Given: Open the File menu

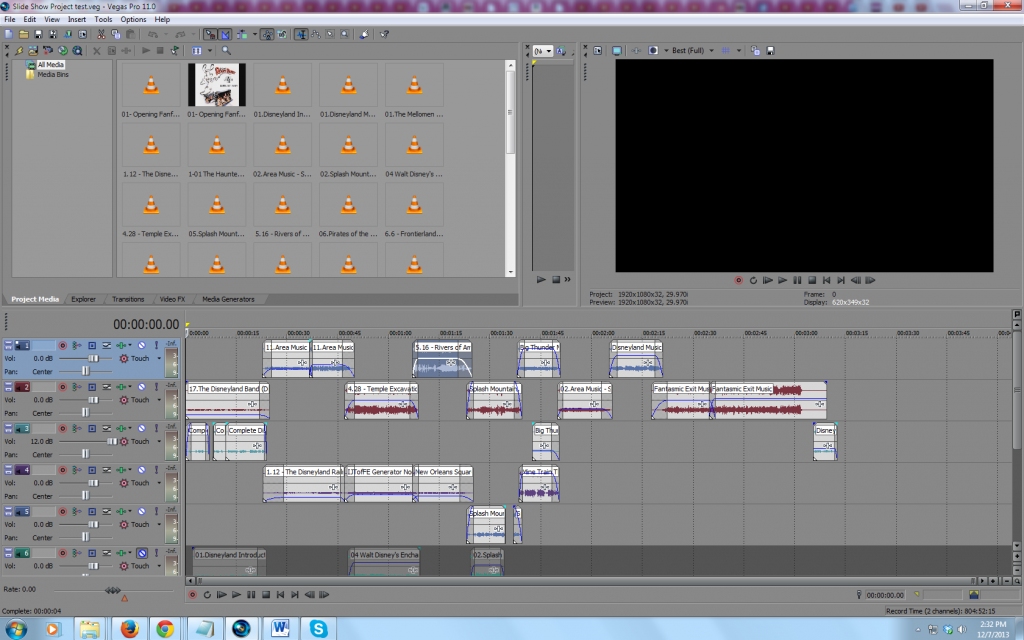Looking at the screenshot, I should [x=10, y=20].
